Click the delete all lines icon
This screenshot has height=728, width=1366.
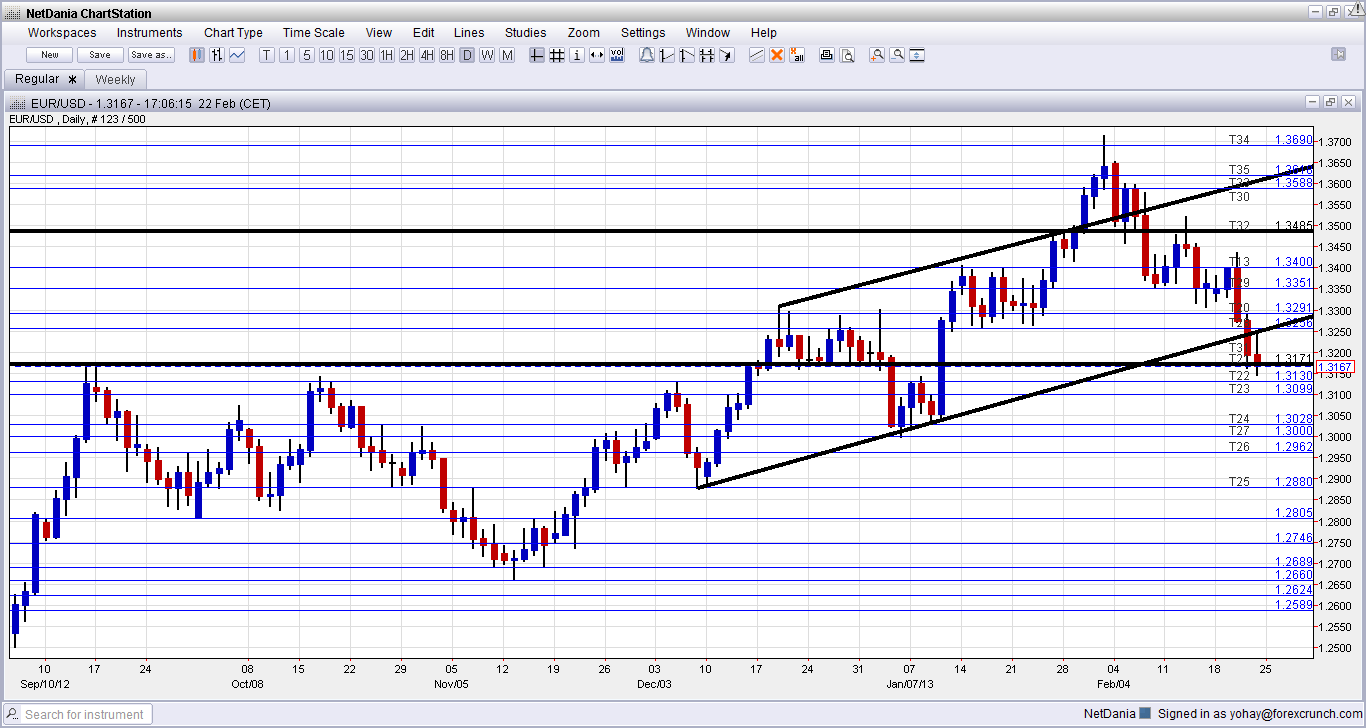pyautogui.click(x=797, y=55)
